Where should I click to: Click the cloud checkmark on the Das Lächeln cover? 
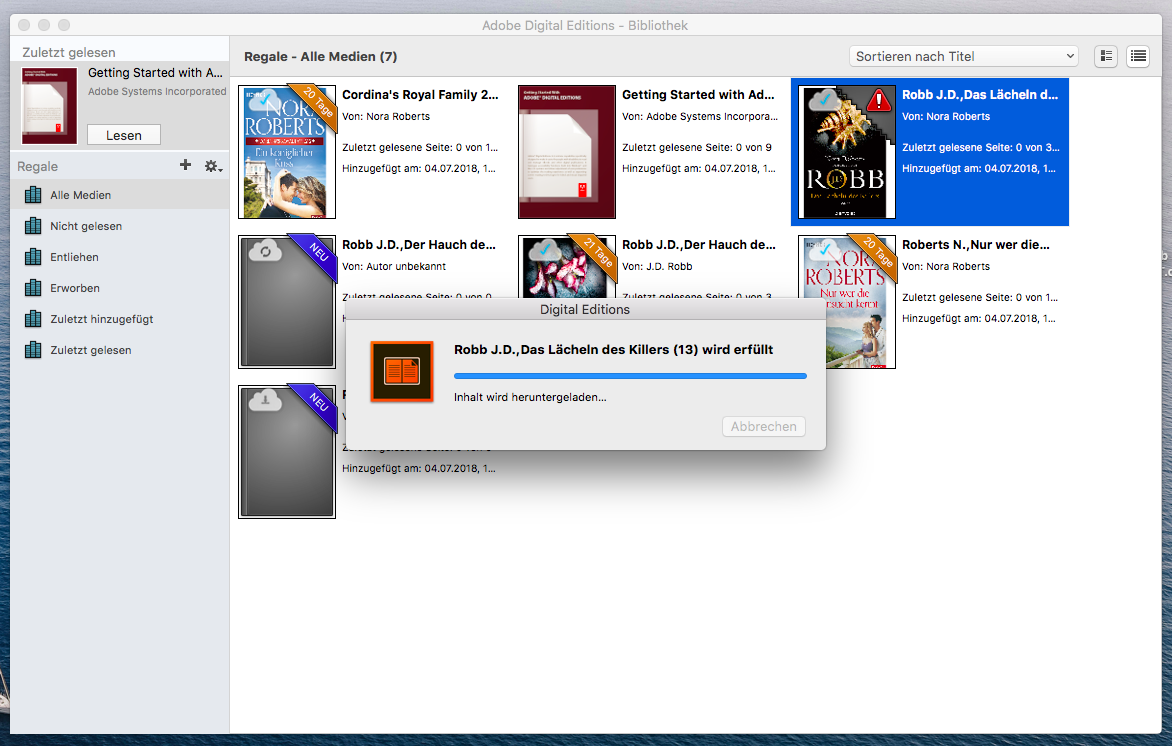pyautogui.click(x=825, y=100)
